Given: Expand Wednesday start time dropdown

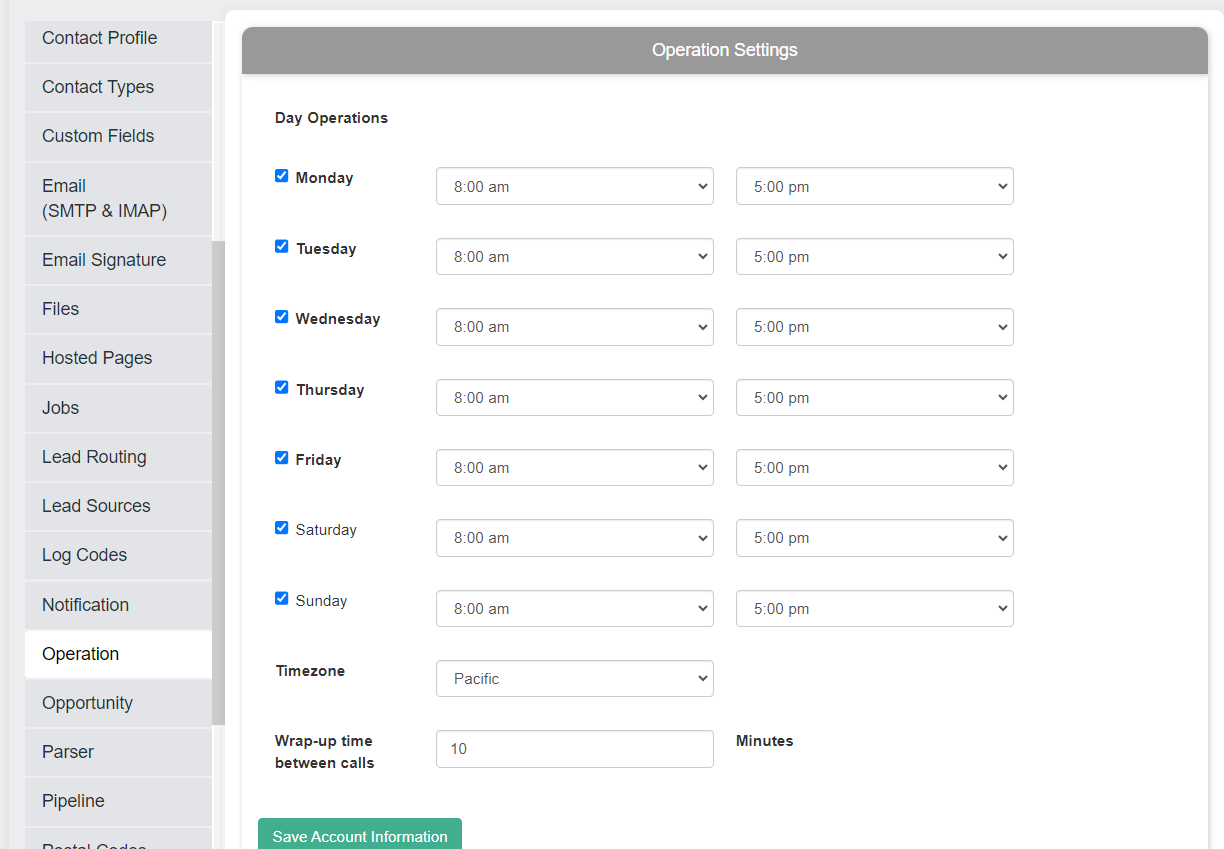Looking at the screenshot, I should pos(575,327).
